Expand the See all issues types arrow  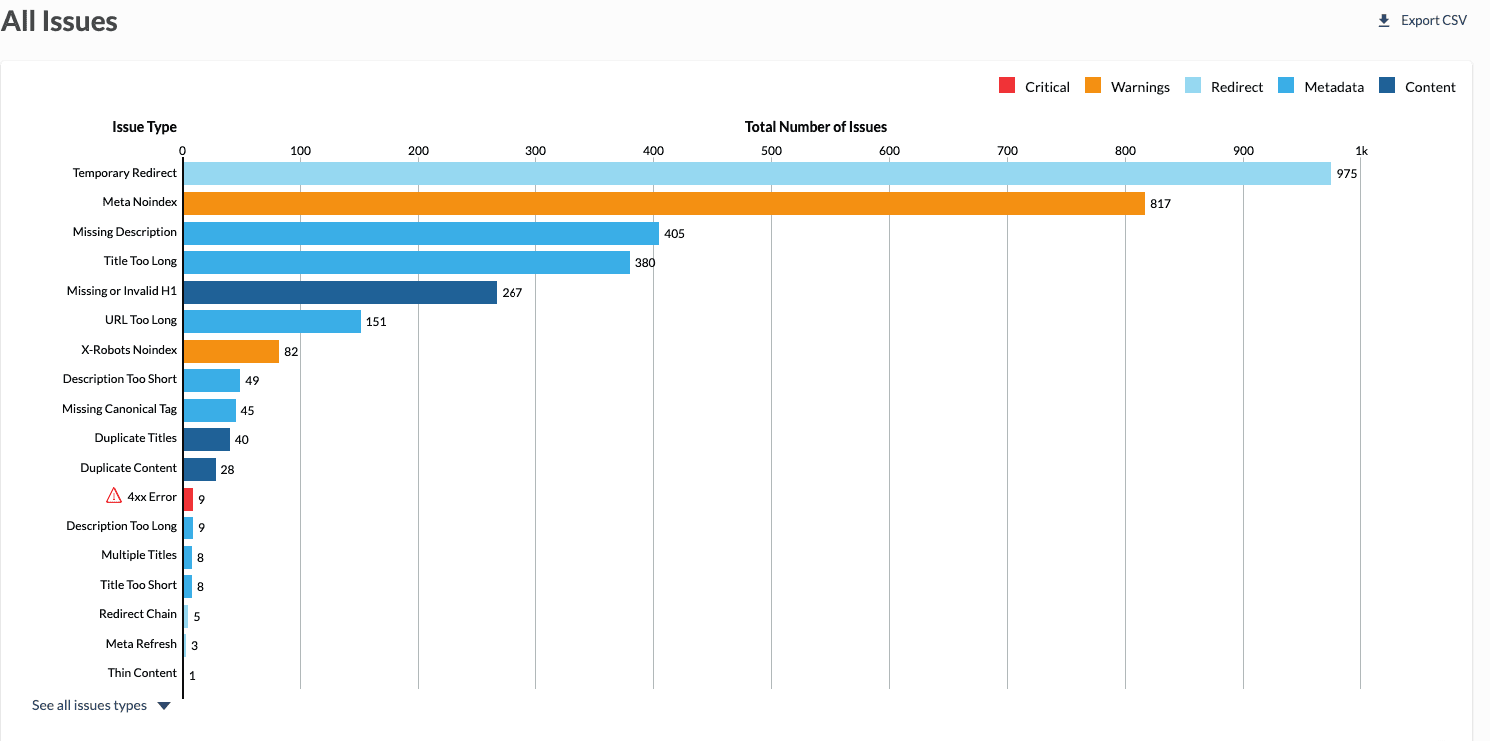point(164,706)
